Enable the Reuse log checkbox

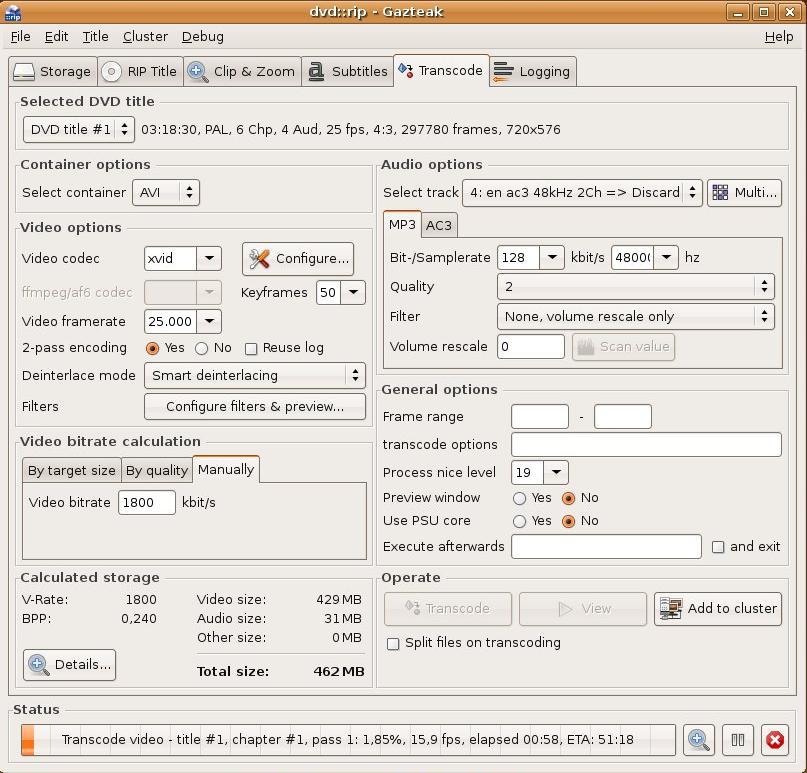tap(251, 349)
